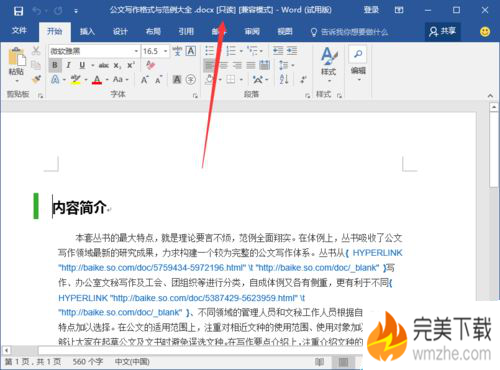Click the undo arrow in the title bar

click(x=37, y=11)
